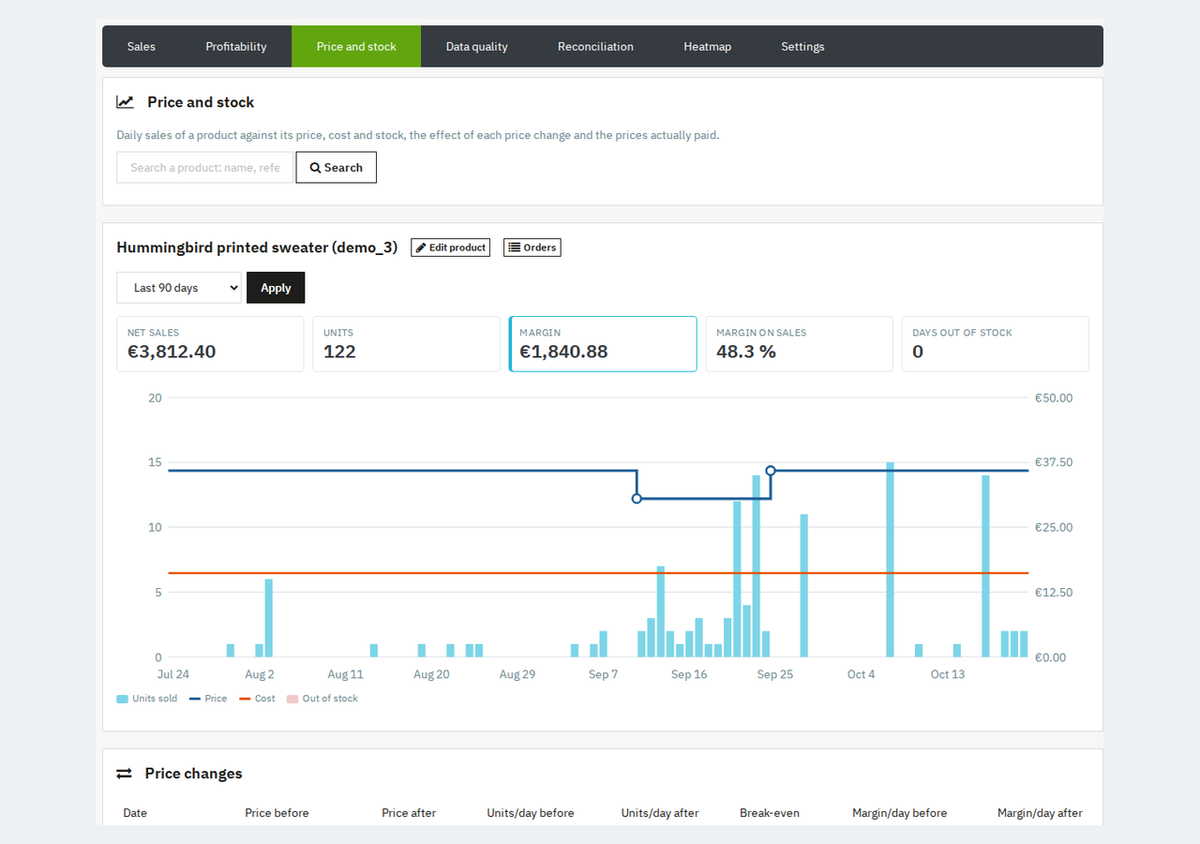Viewport: 1200px width, 844px height.
Task: Select the Days Out of Stock card
Action: (995, 344)
